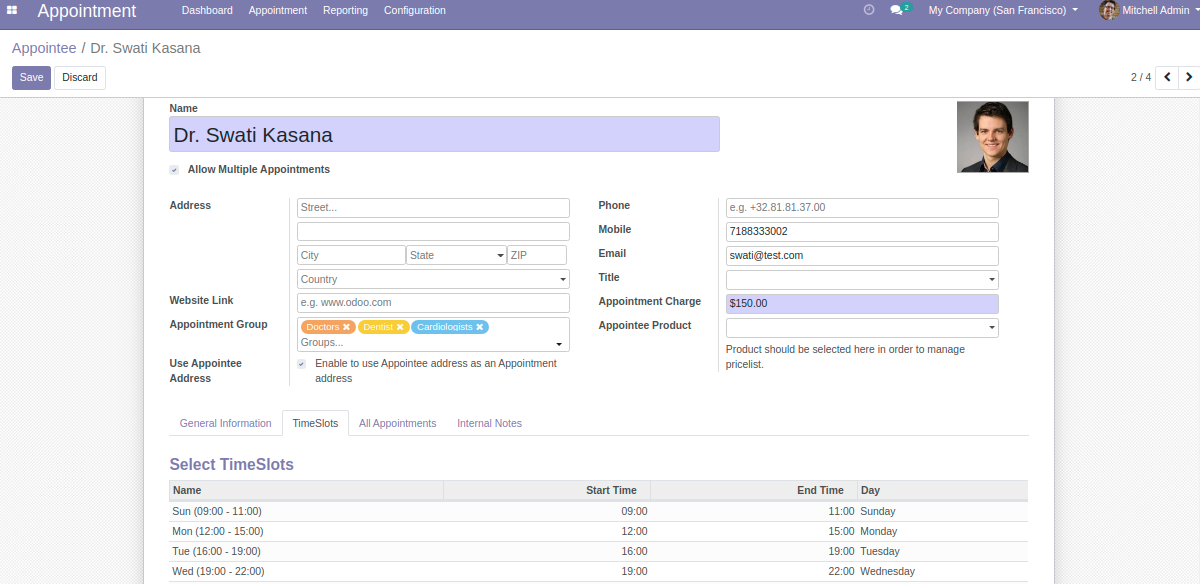The height and width of the screenshot is (584, 1200).
Task: Open the apps grid menu icon
Action: click(12, 10)
